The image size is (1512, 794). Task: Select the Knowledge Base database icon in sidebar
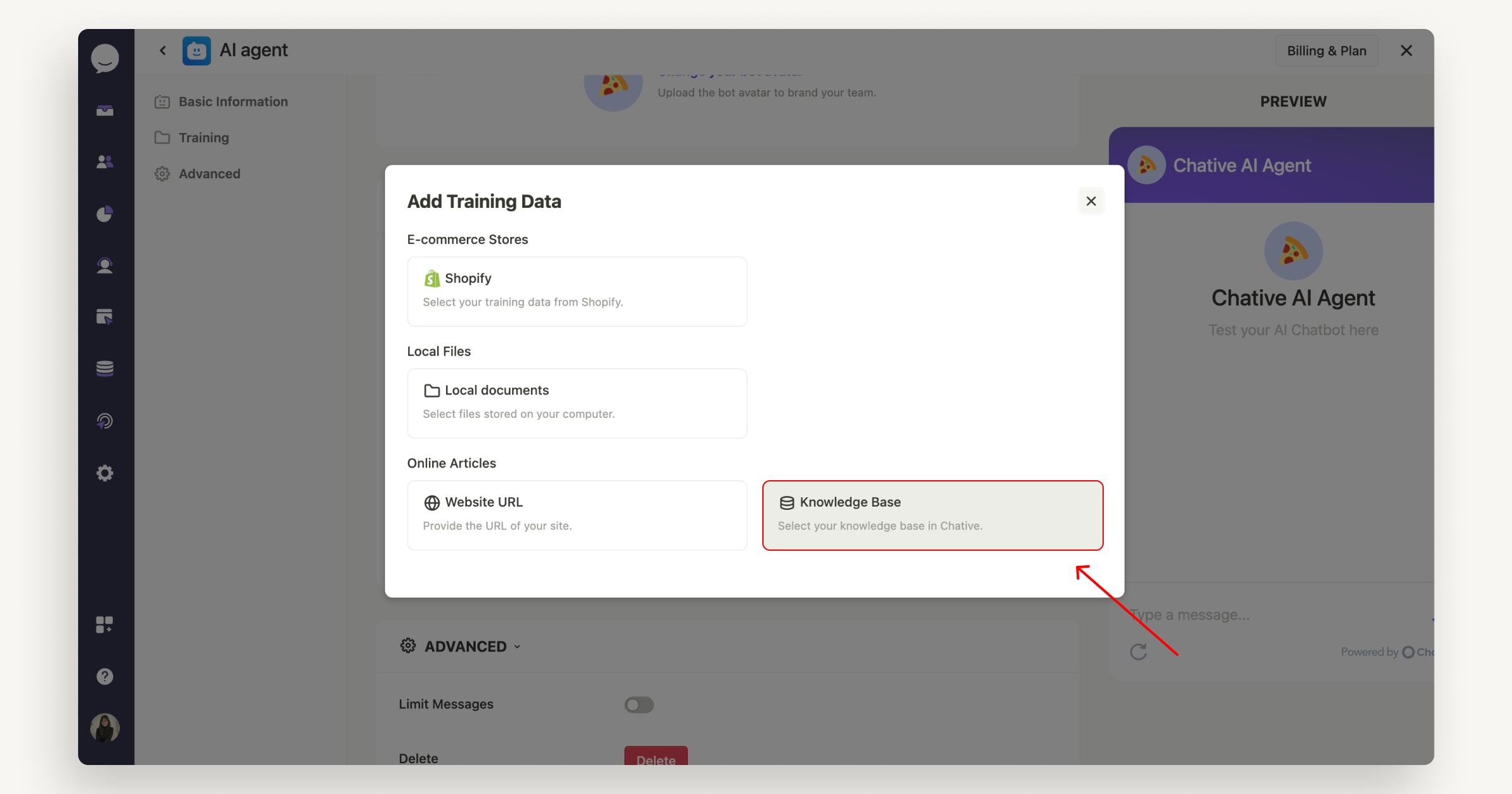pyautogui.click(x=105, y=369)
